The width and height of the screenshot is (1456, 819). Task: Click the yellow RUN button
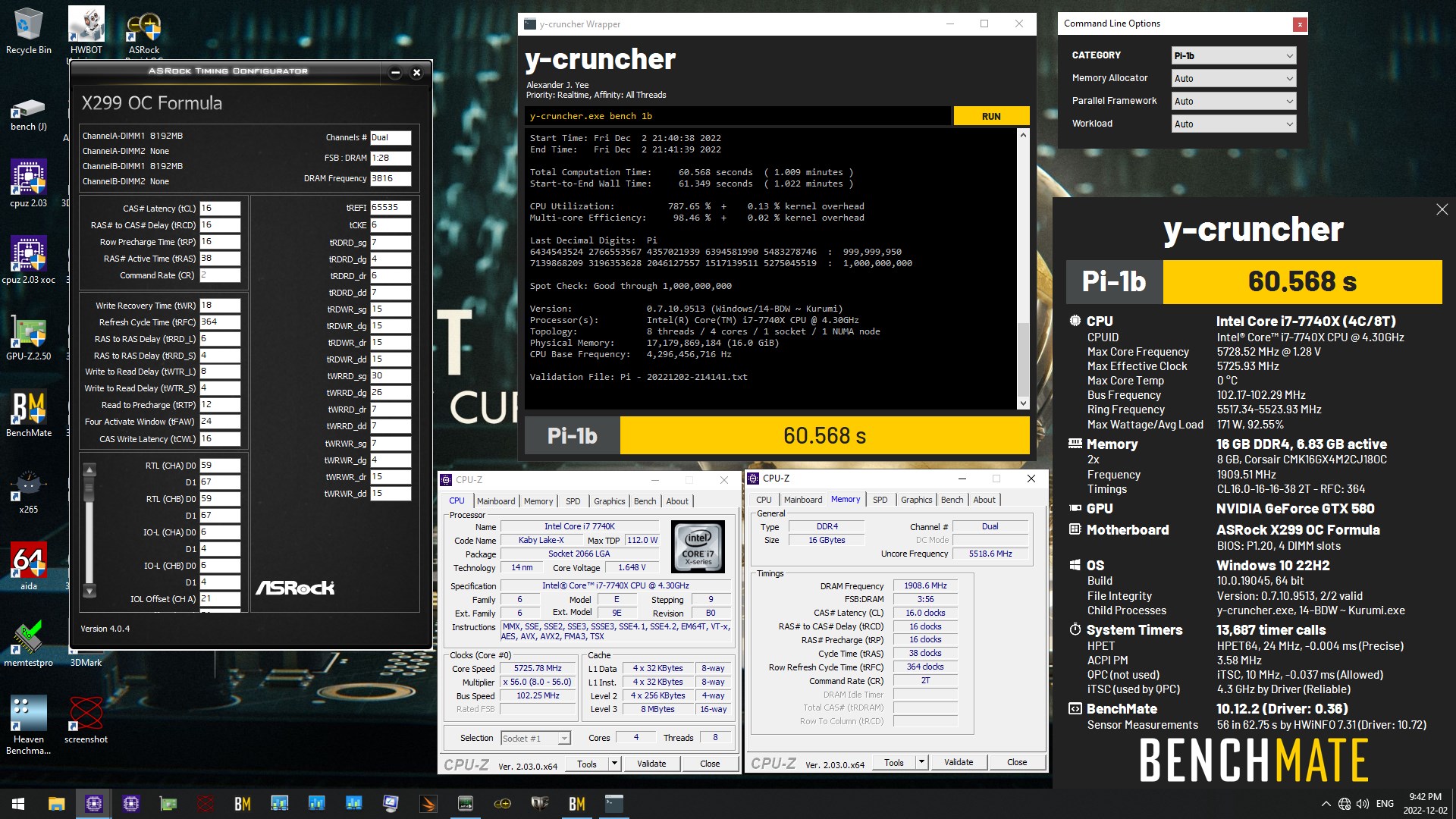[991, 116]
